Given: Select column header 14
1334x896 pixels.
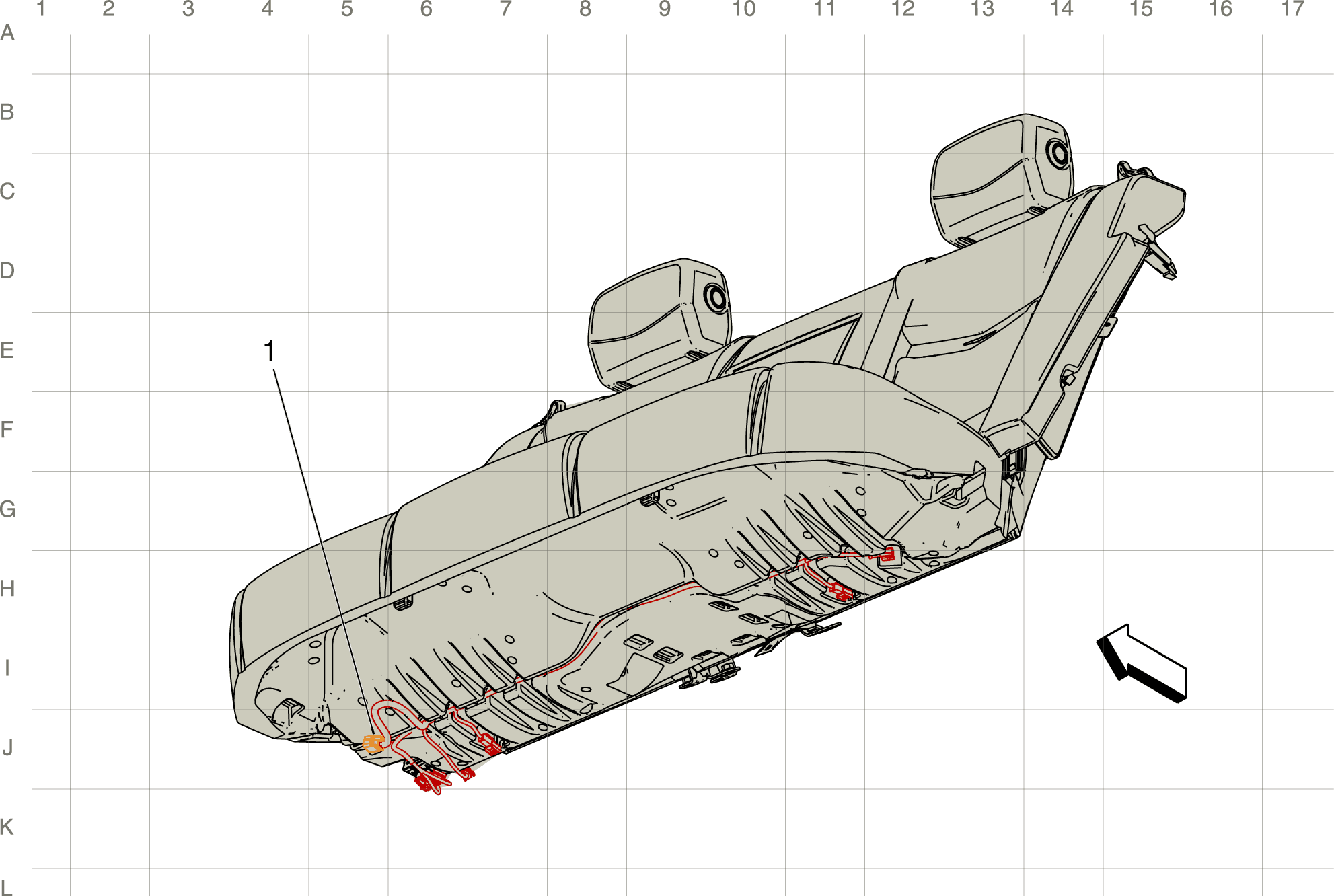Looking at the screenshot, I should 1062,9.
